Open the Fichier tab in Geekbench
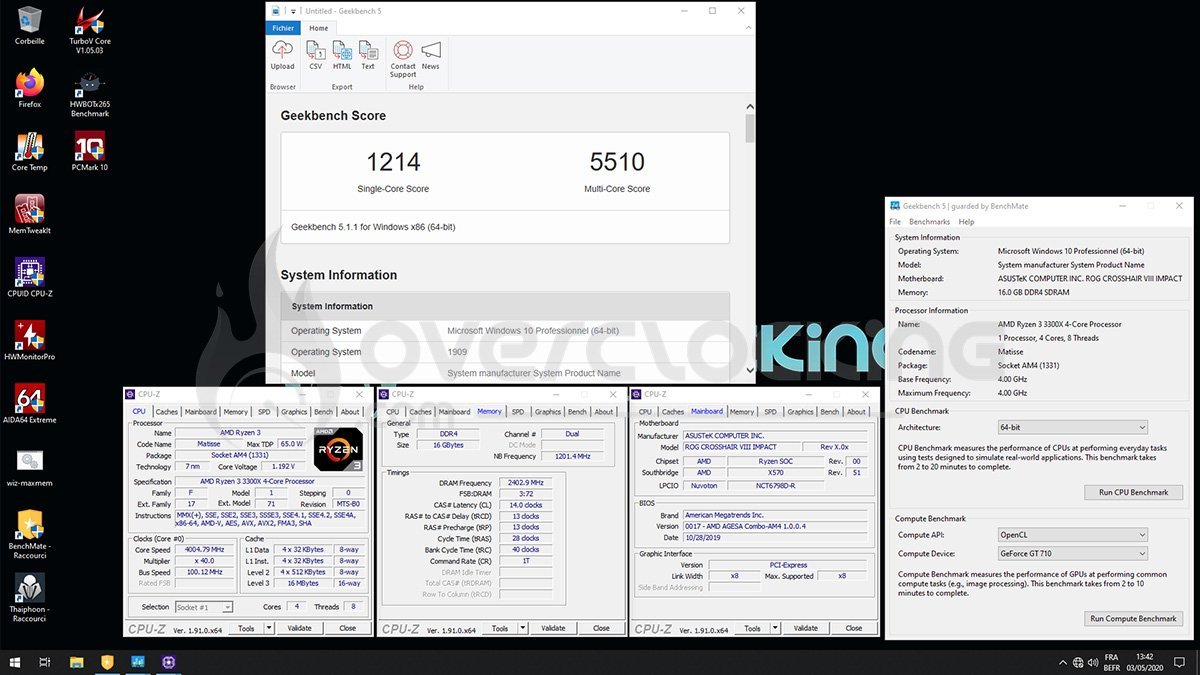 284,28
